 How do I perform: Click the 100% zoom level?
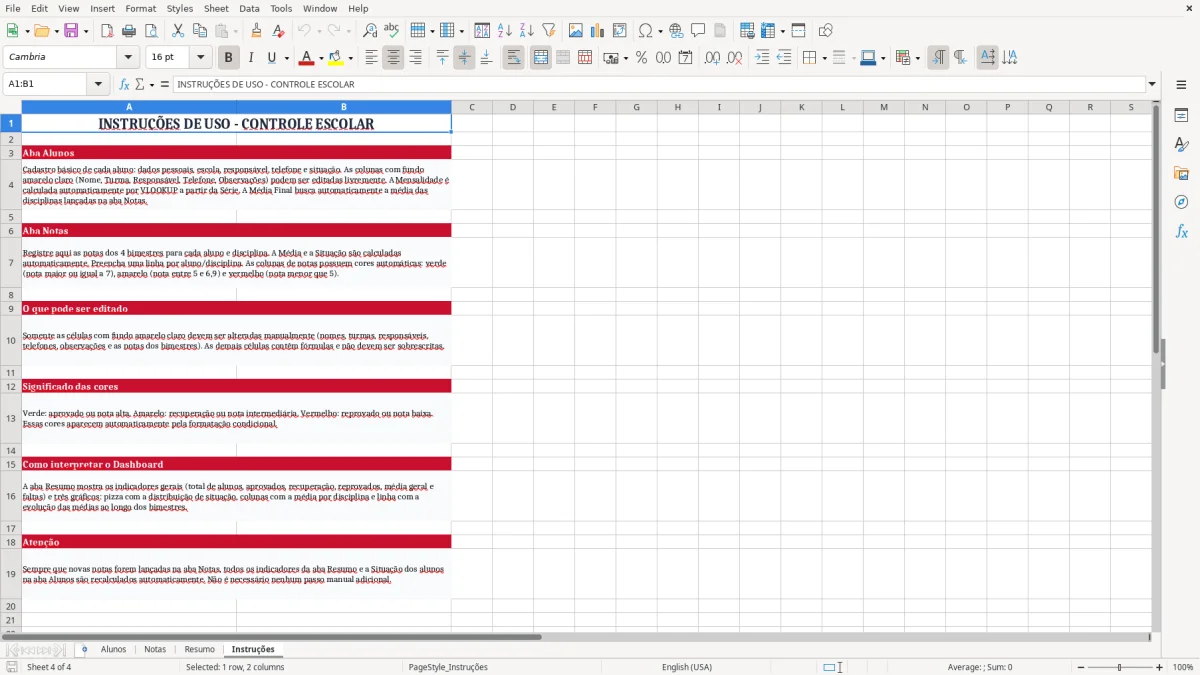pos(1183,667)
